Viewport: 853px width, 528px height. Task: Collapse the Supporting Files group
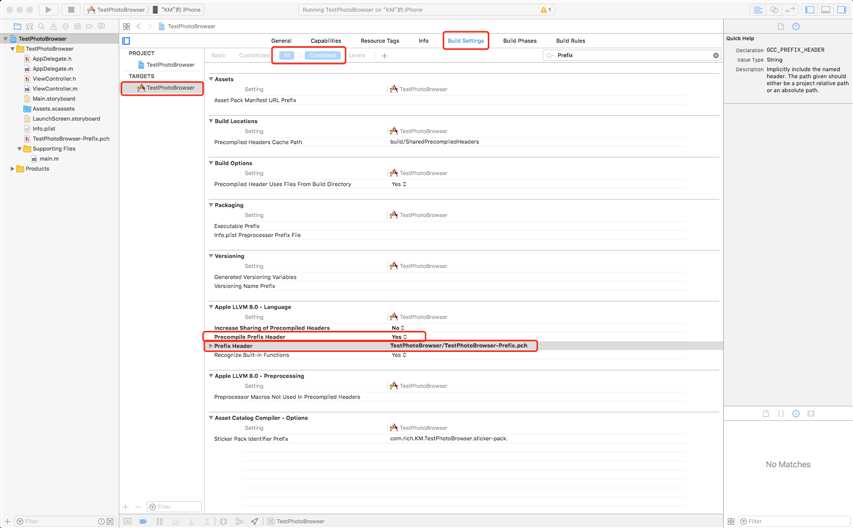click(20, 148)
